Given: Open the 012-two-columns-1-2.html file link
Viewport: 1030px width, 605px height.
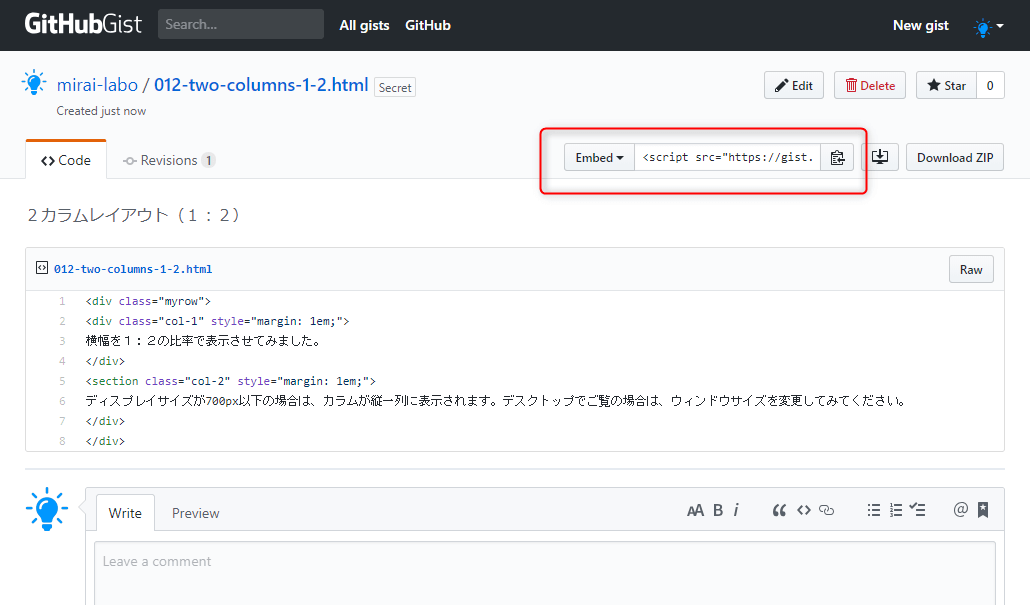Looking at the screenshot, I should [x=133, y=269].
